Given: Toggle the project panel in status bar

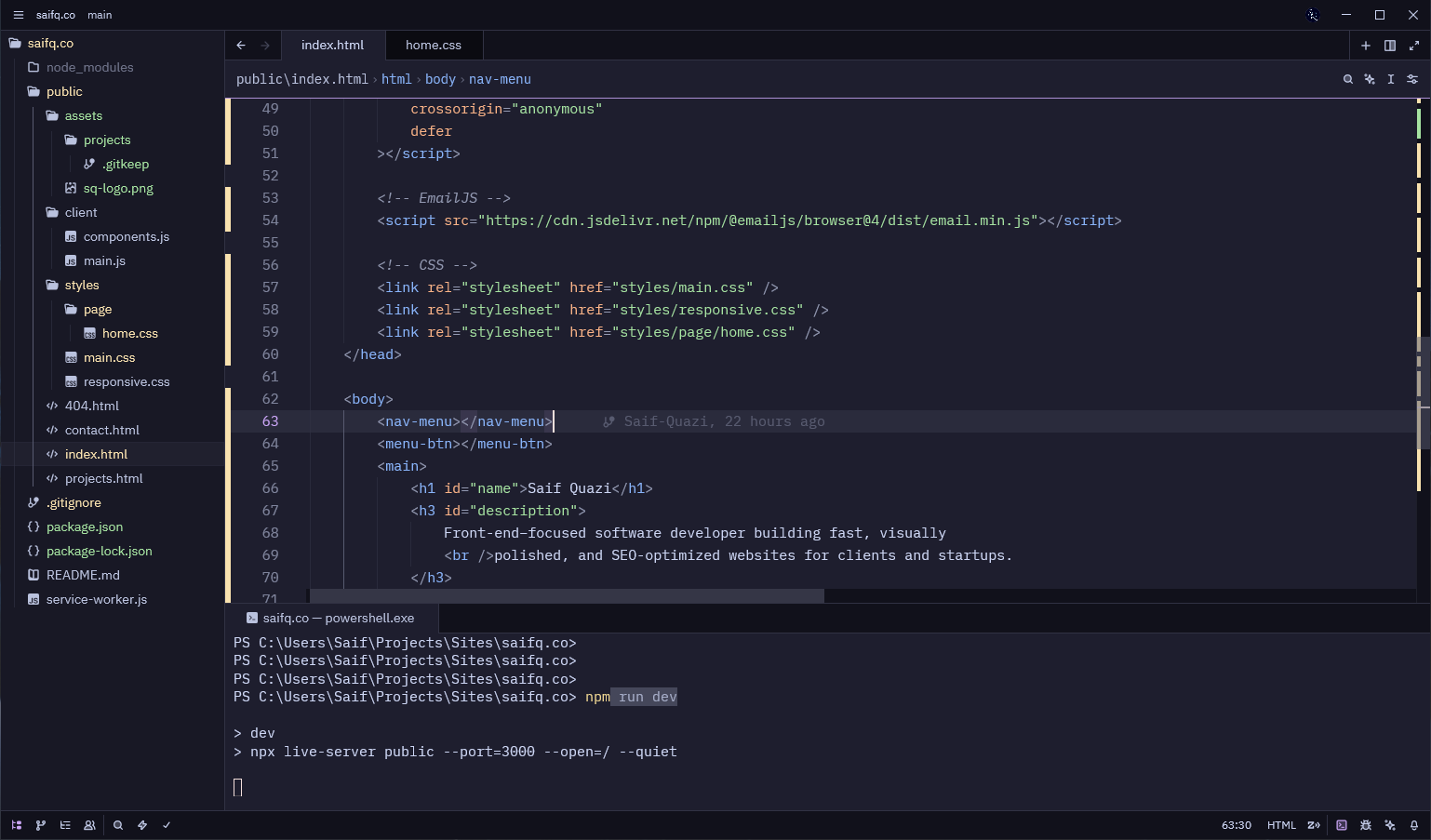Looking at the screenshot, I should point(17,825).
